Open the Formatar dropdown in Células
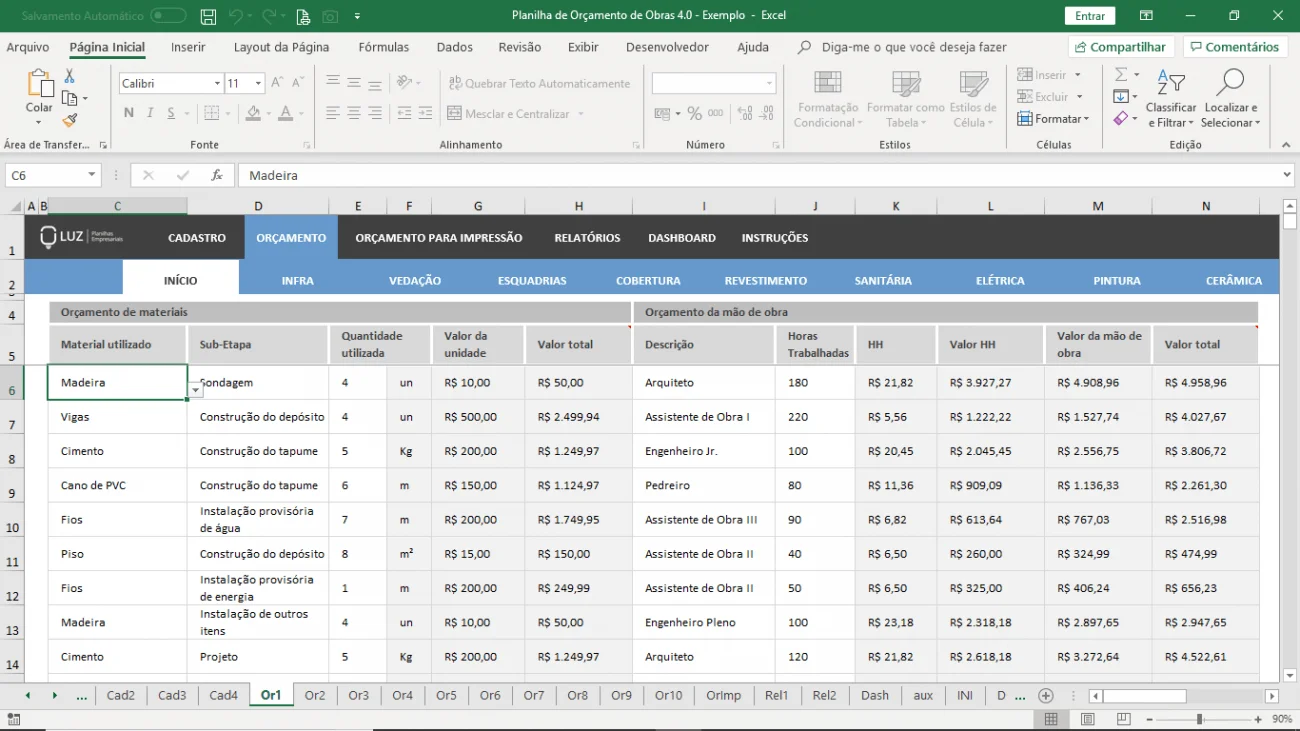Image resolution: width=1300 pixels, height=731 pixels. pyautogui.click(x=1053, y=119)
